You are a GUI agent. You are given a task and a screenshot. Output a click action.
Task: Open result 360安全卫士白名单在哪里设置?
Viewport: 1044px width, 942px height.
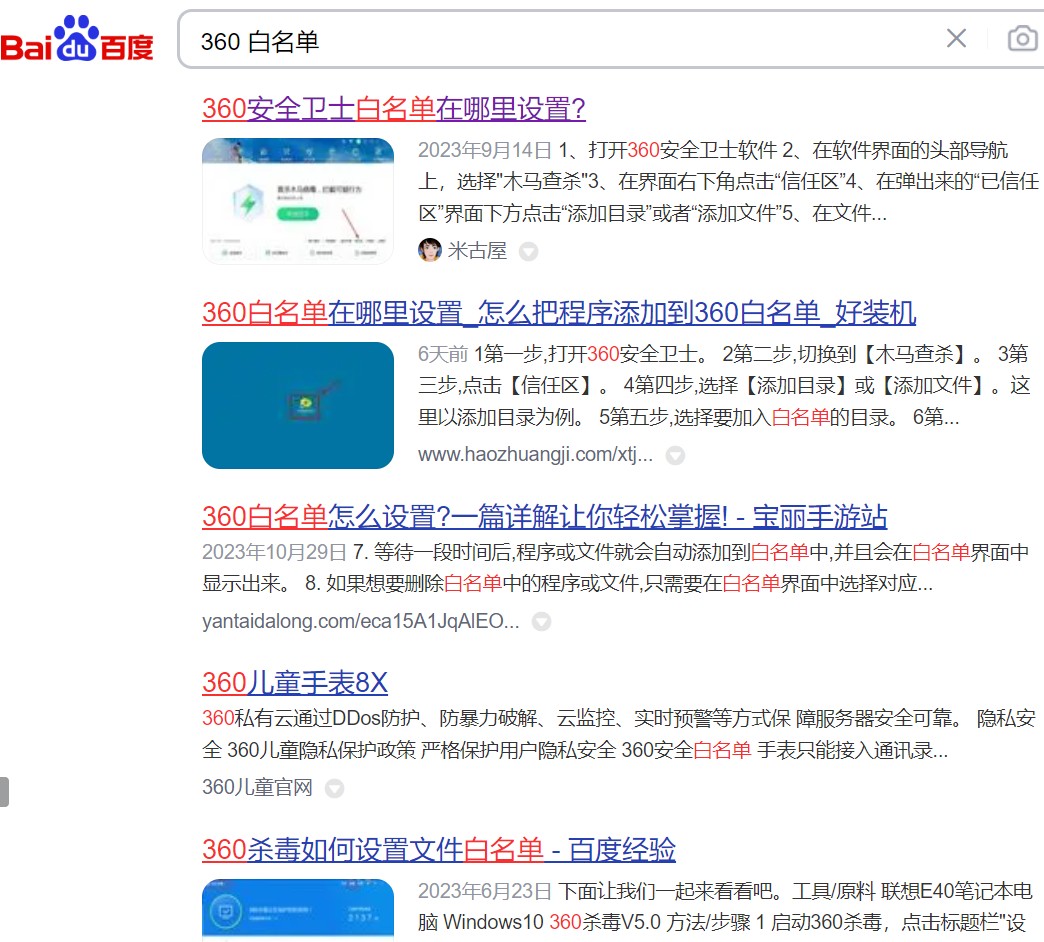click(x=393, y=109)
